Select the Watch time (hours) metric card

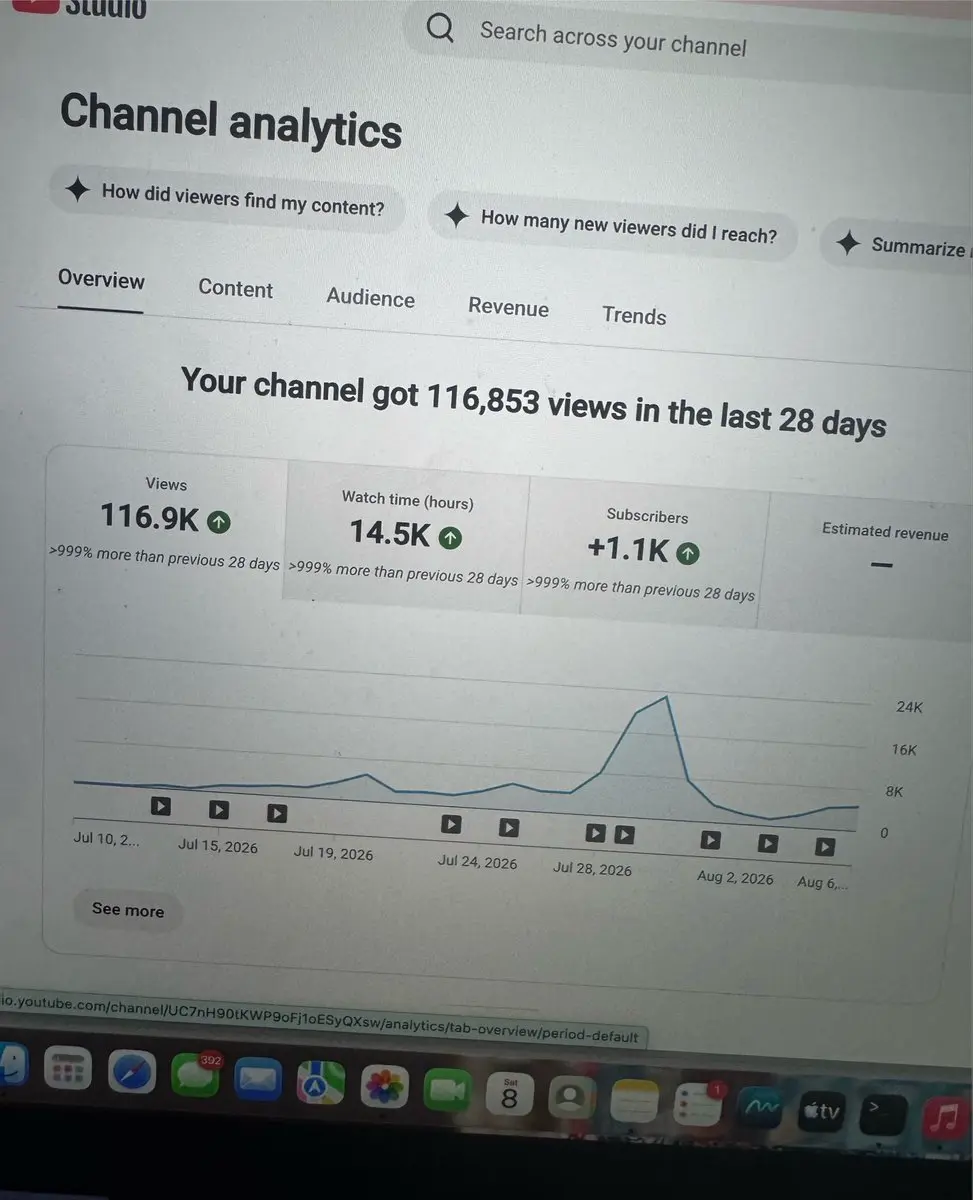406,538
